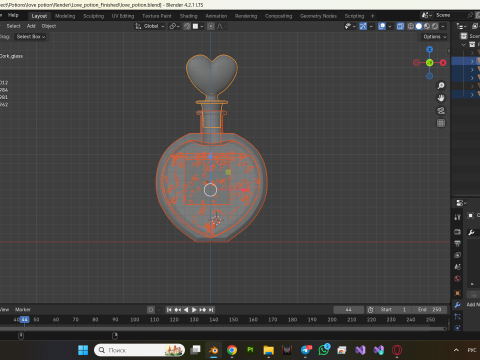Open the Scripting workspace tab

pyautogui.click(x=354, y=16)
